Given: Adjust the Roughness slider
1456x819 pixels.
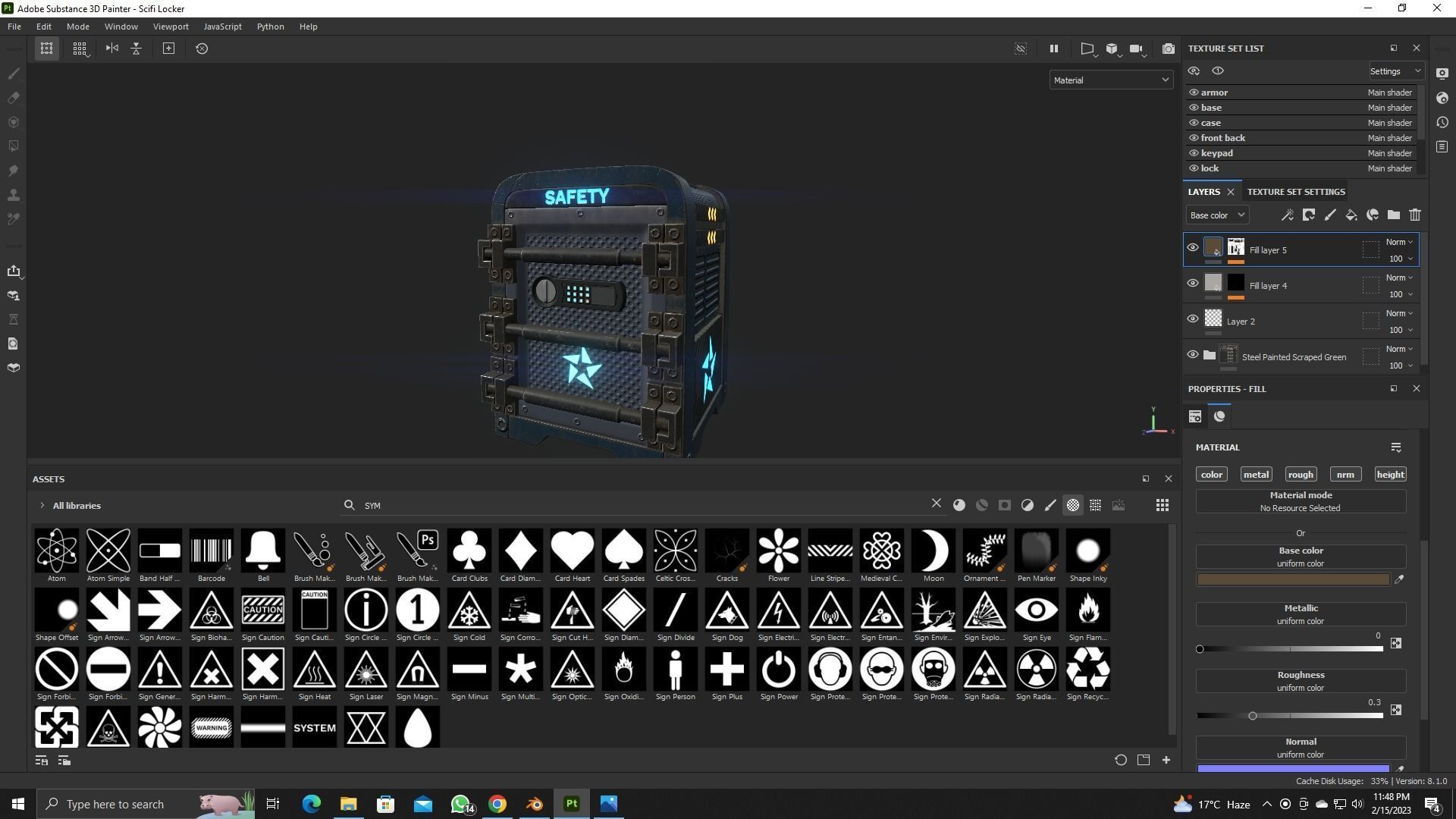Looking at the screenshot, I should (1254, 715).
